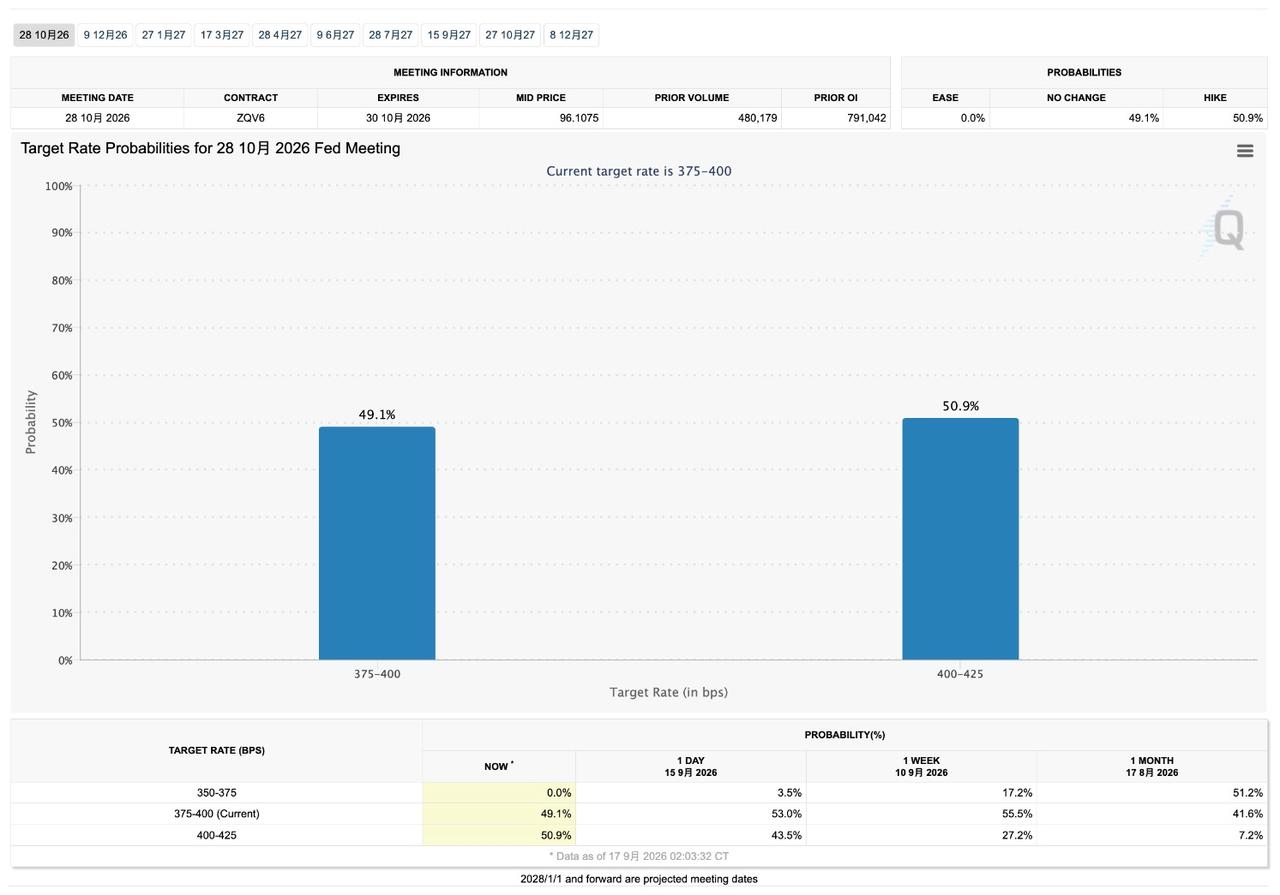Image resolution: width=1280 pixels, height=895 pixels.
Task: Click the NOW column header
Action: [x=499, y=766]
